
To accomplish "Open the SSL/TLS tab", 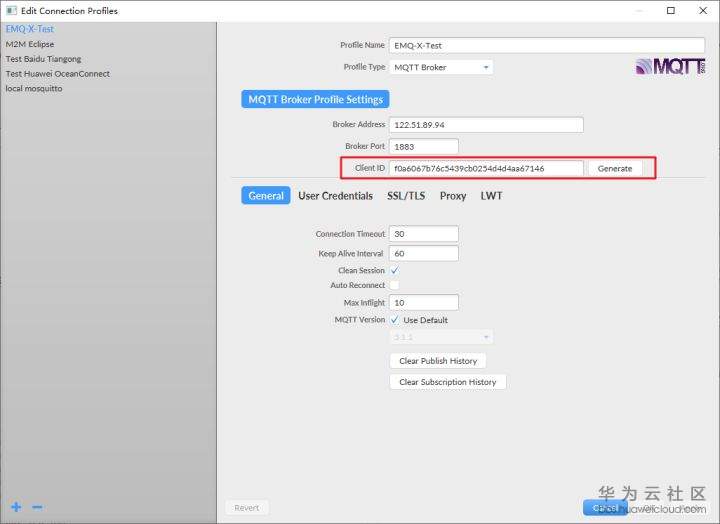I will coord(406,196).
